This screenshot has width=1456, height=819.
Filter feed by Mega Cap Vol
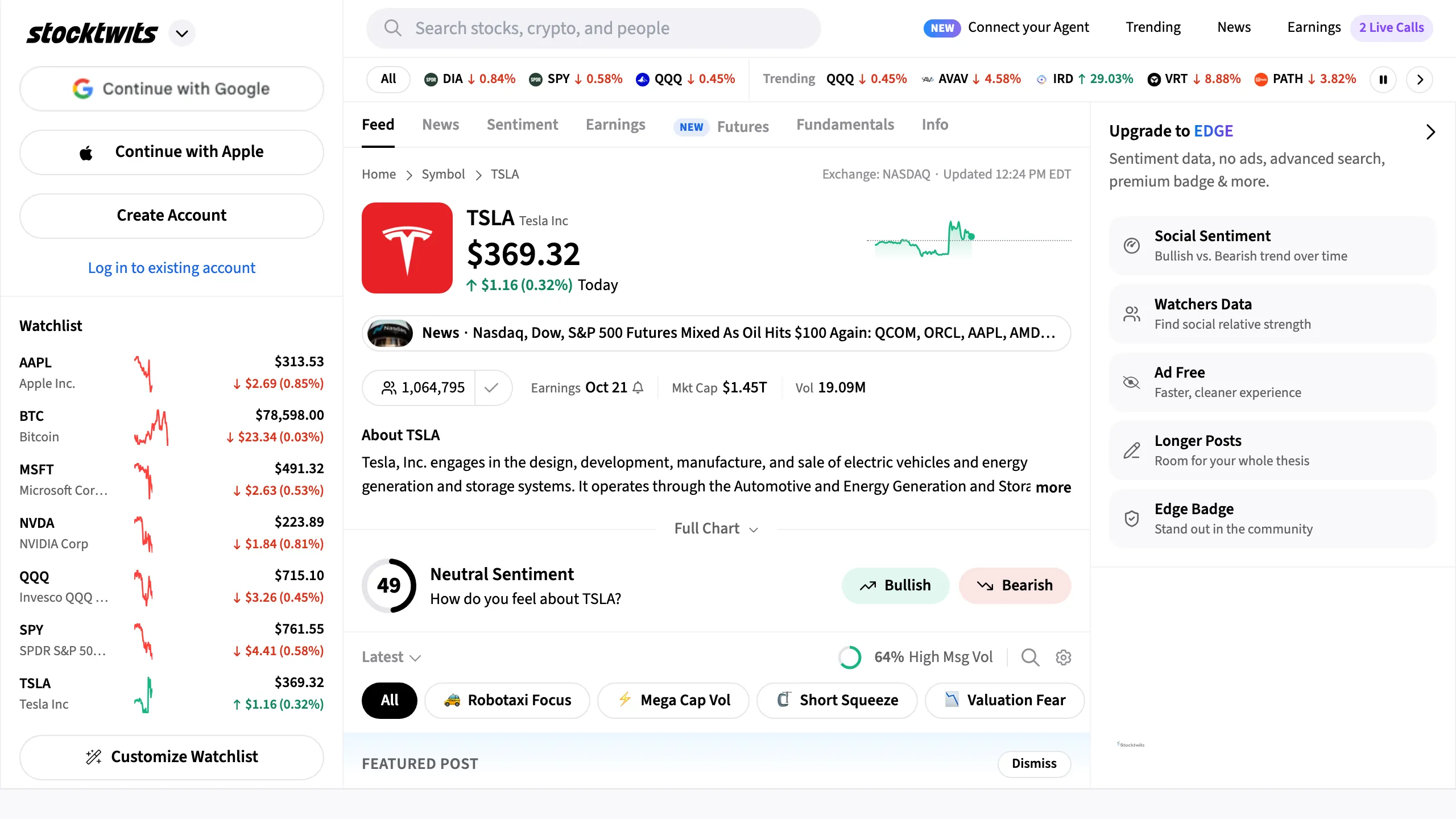coord(673,700)
